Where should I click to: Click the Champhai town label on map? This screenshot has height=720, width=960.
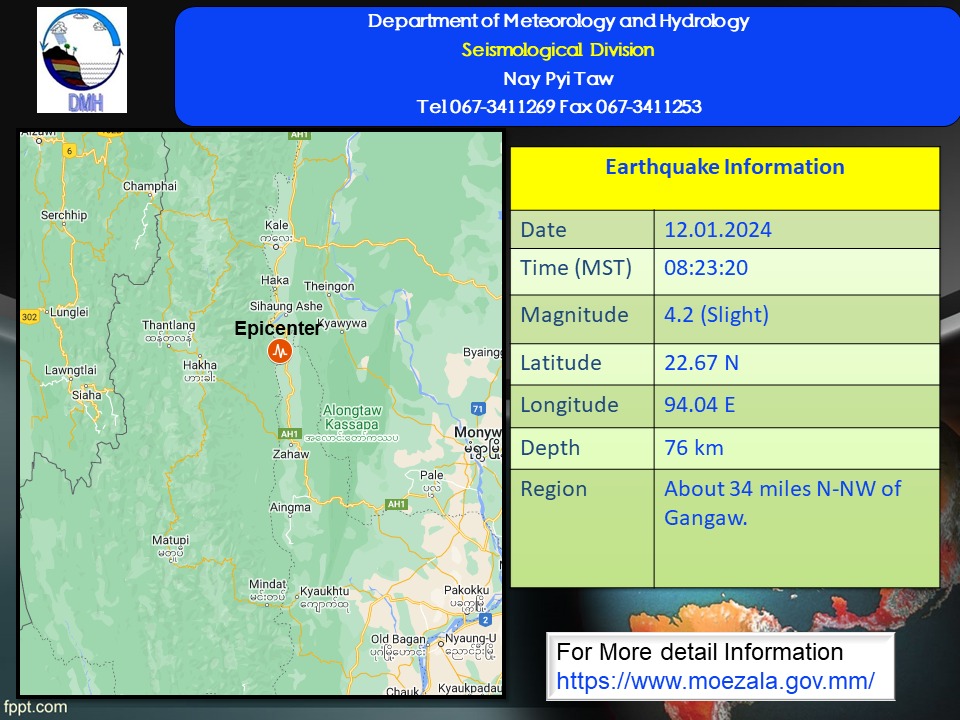tap(150, 186)
